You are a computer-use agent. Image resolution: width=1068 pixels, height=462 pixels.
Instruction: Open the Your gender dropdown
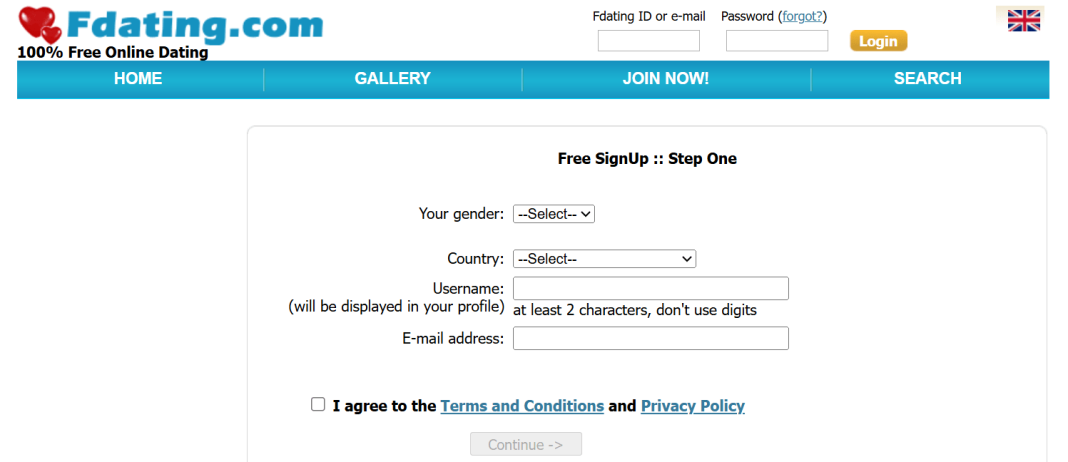coord(554,214)
